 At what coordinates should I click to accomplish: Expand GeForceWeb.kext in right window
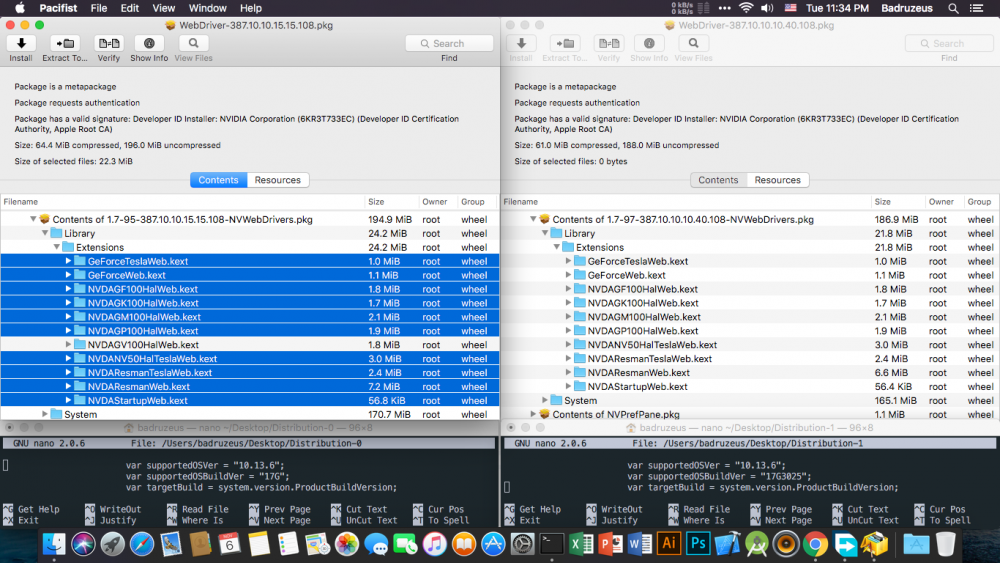point(568,275)
